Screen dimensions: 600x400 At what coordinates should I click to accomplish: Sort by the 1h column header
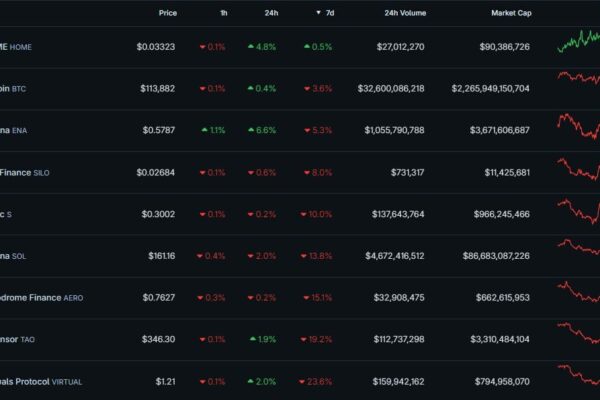[x=224, y=13]
